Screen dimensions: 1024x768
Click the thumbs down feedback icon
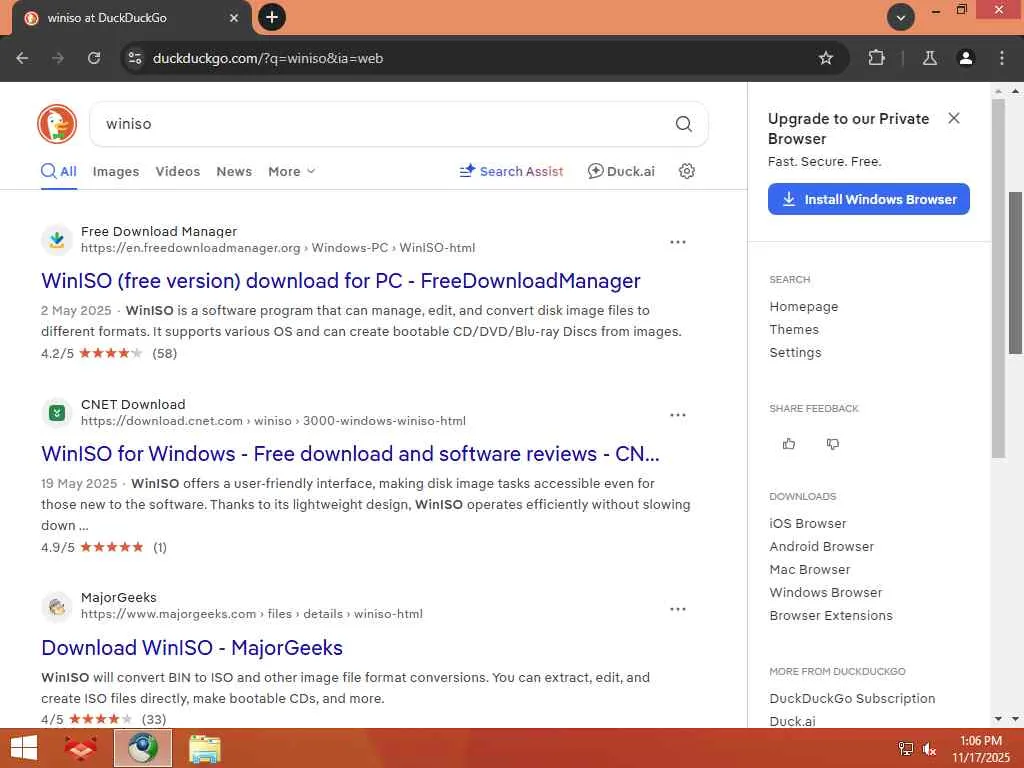(x=833, y=444)
